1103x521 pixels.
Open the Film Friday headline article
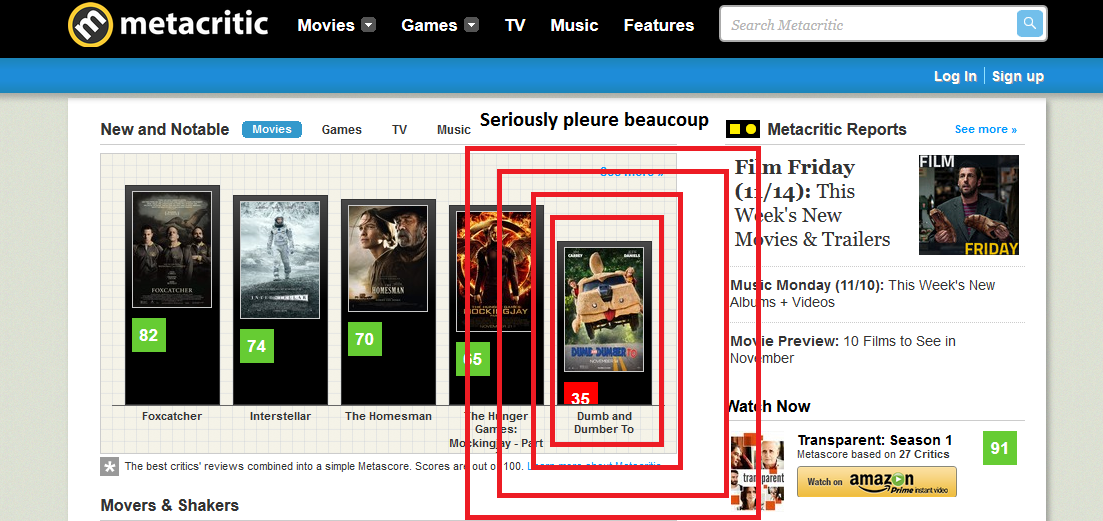pos(812,203)
